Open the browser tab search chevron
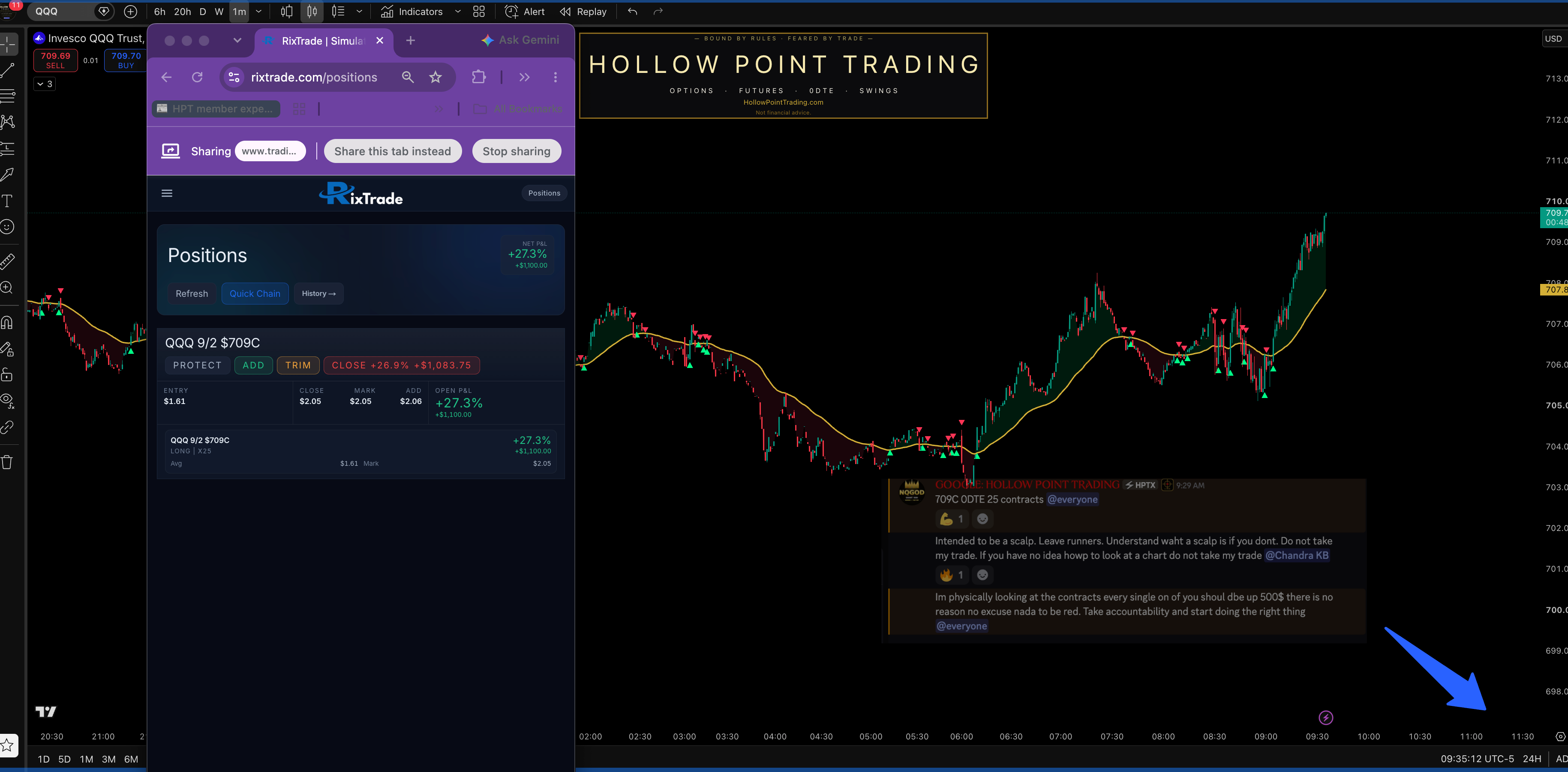1568x772 pixels. 237,40
